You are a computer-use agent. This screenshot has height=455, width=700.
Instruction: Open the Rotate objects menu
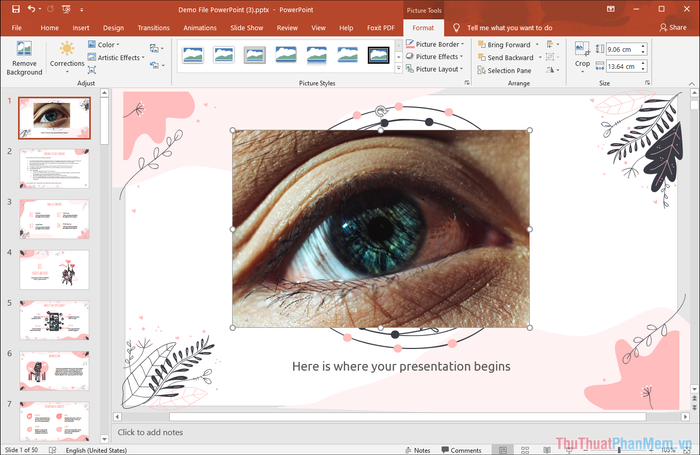(553, 70)
